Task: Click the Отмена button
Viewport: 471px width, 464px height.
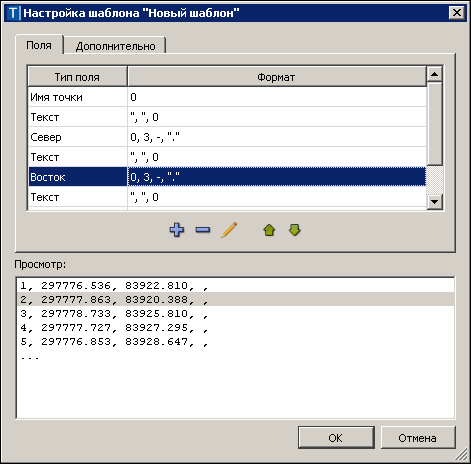Action: coord(418,437)
